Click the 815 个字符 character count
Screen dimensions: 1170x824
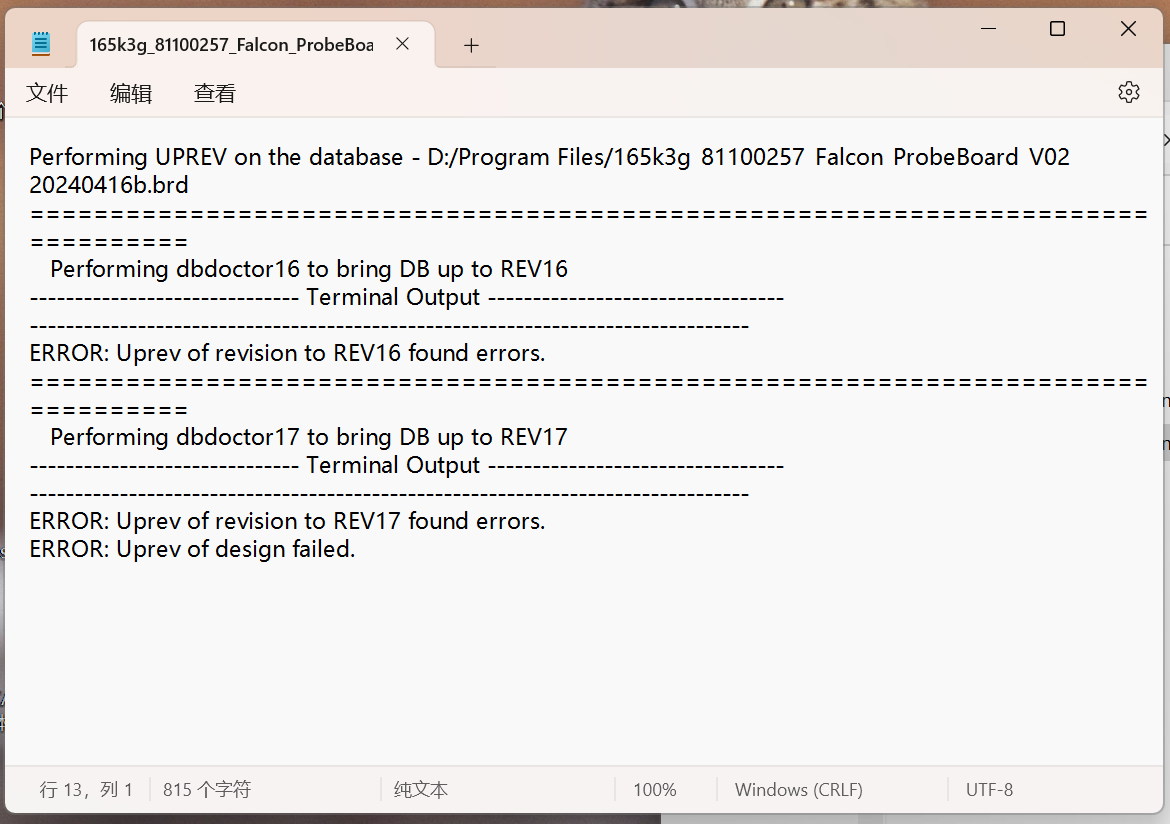pyautogui.click(x=207, y=789)
